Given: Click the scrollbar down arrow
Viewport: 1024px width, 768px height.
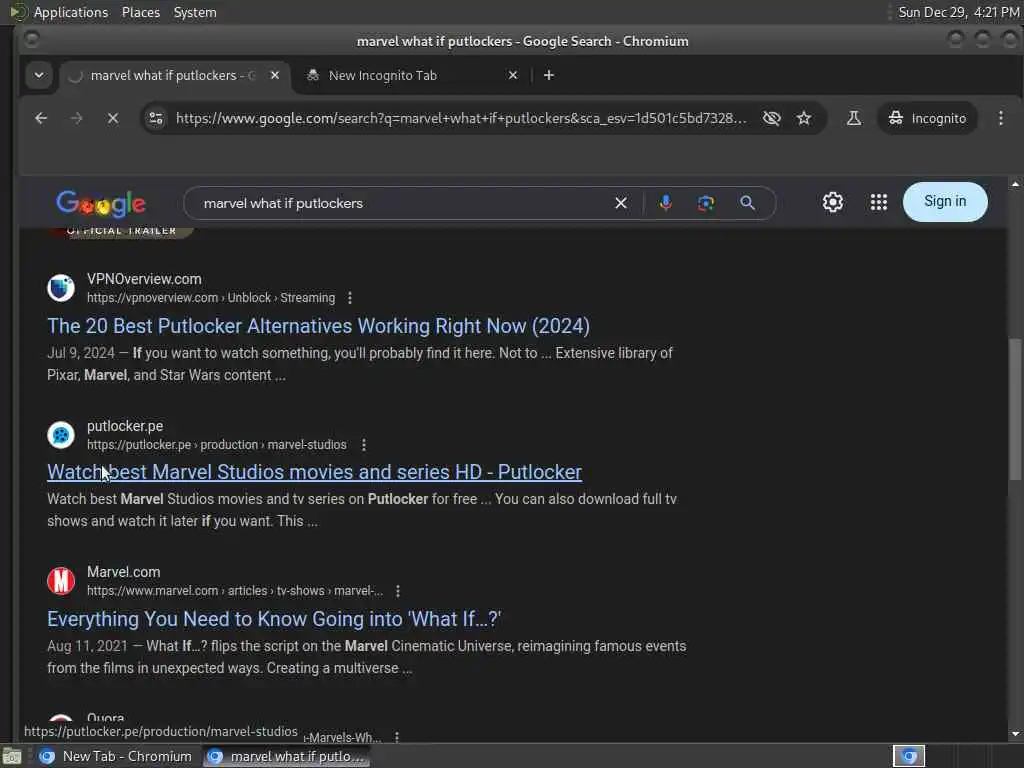Looking at the screenshot, I should [1015, 734].
